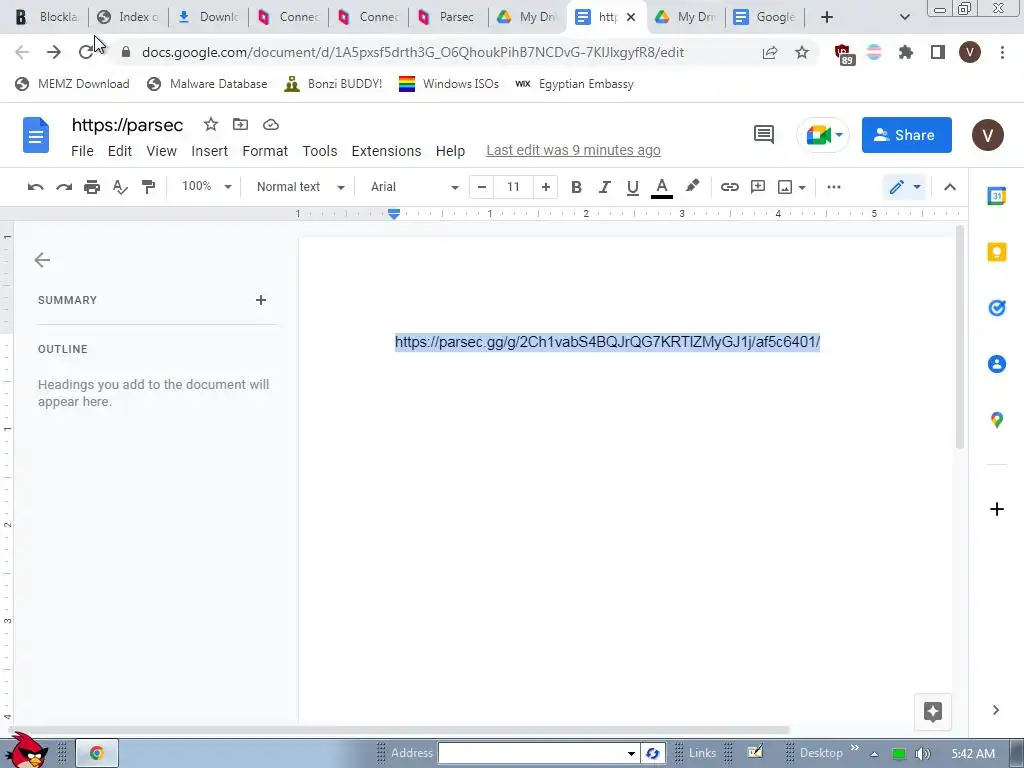
Task: Open the Google Meet call dropdown
Action: coord(822,135)
